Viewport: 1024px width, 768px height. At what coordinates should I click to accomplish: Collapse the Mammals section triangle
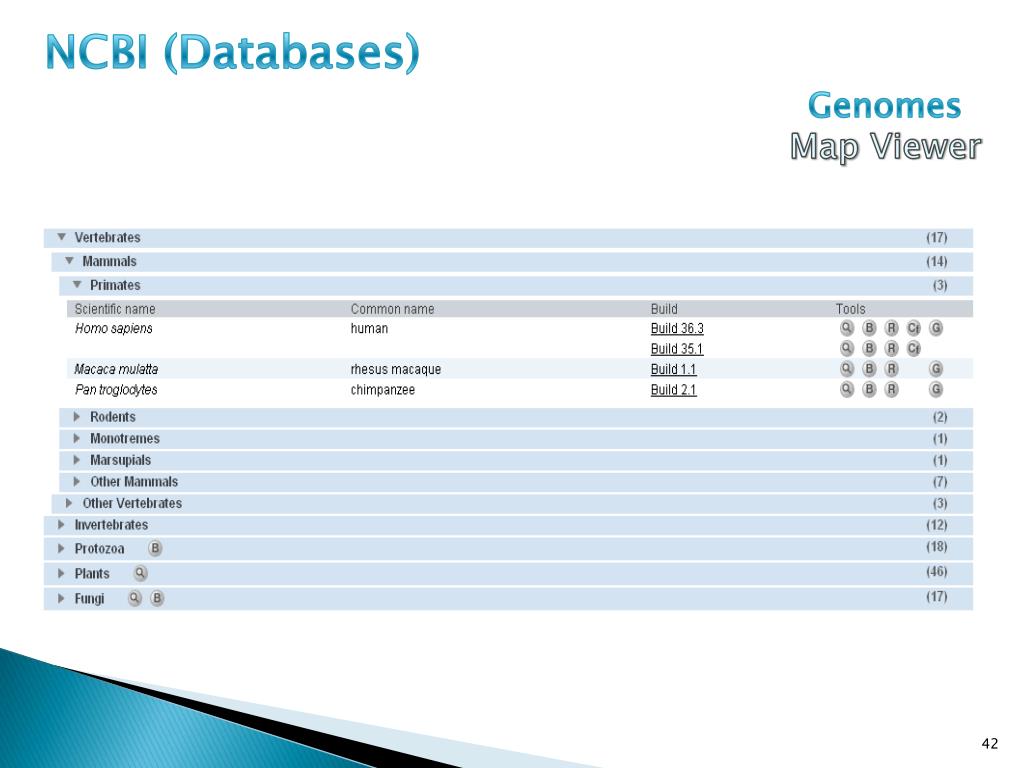(x=69, y=261)
